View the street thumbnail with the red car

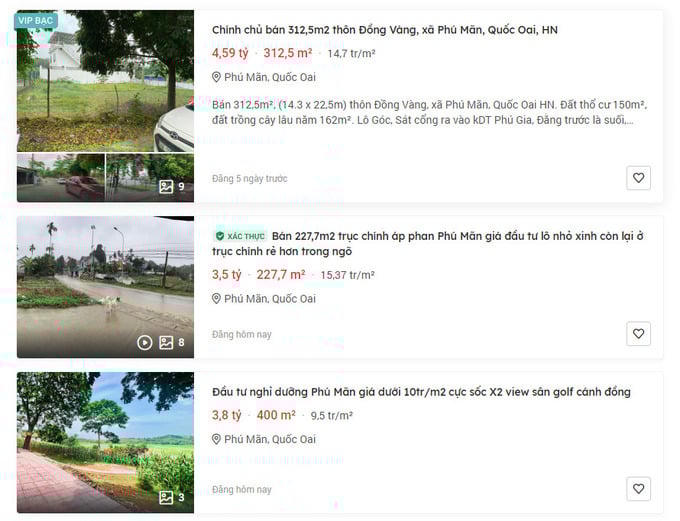(61, 178)
